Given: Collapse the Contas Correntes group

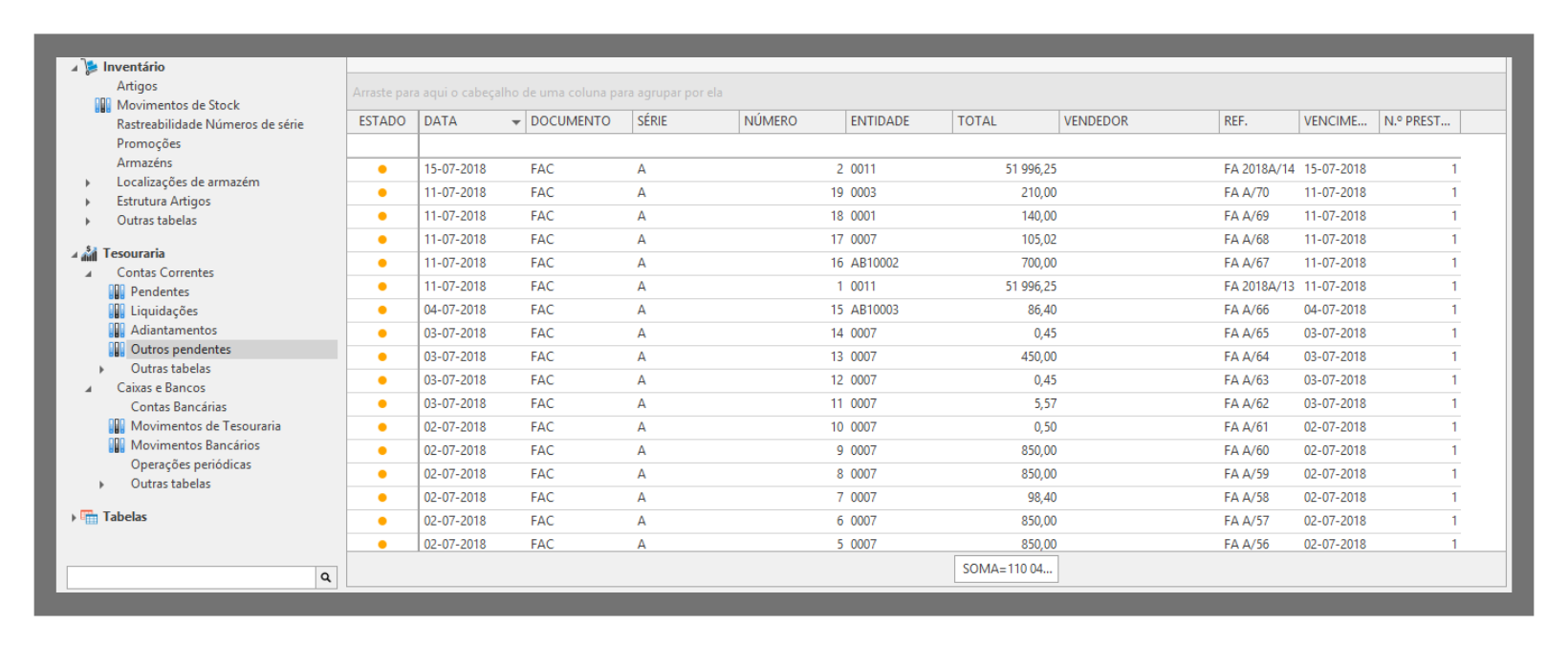Looking at the screenshot, I should pos(88,273).
